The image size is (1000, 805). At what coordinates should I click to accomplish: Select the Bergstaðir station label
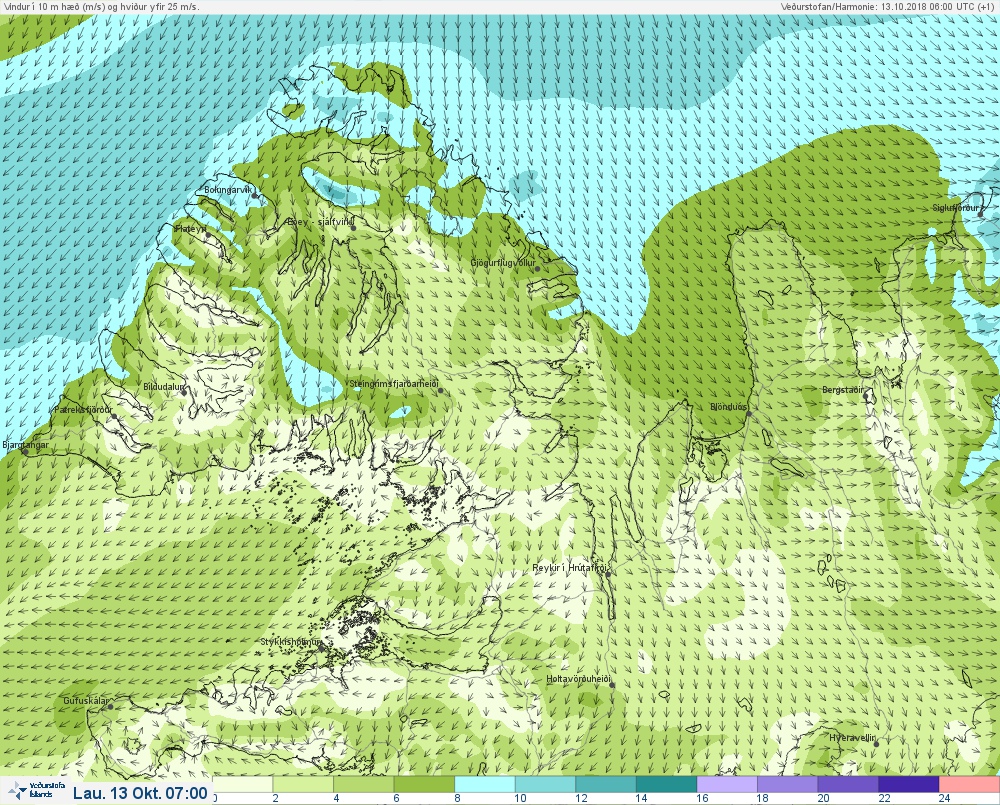(x=843, y=390)
